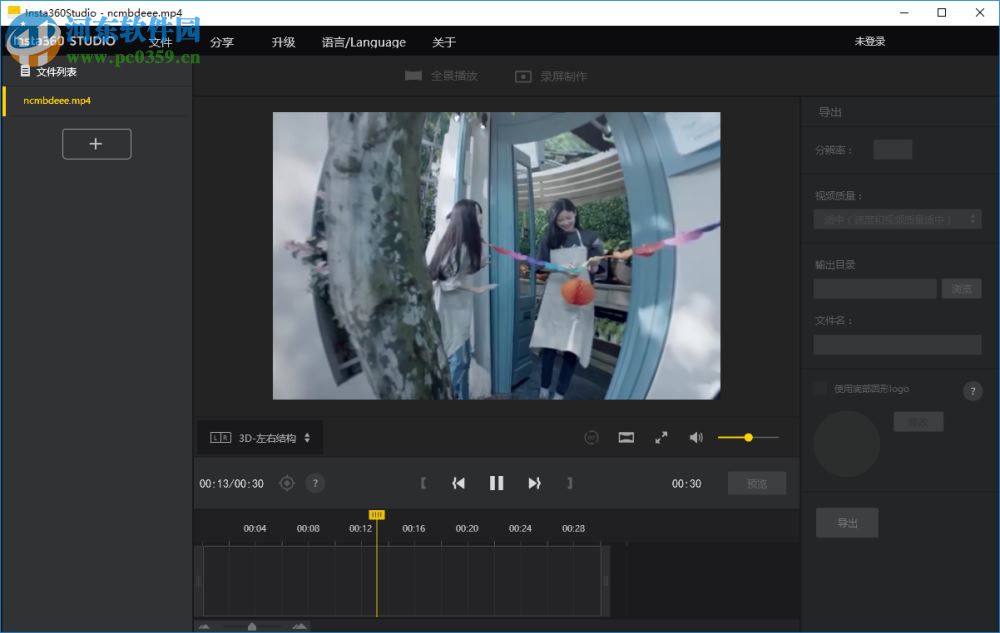
Task: Select the crosshair recenter icon near the timecode
Action: point(287,483)
